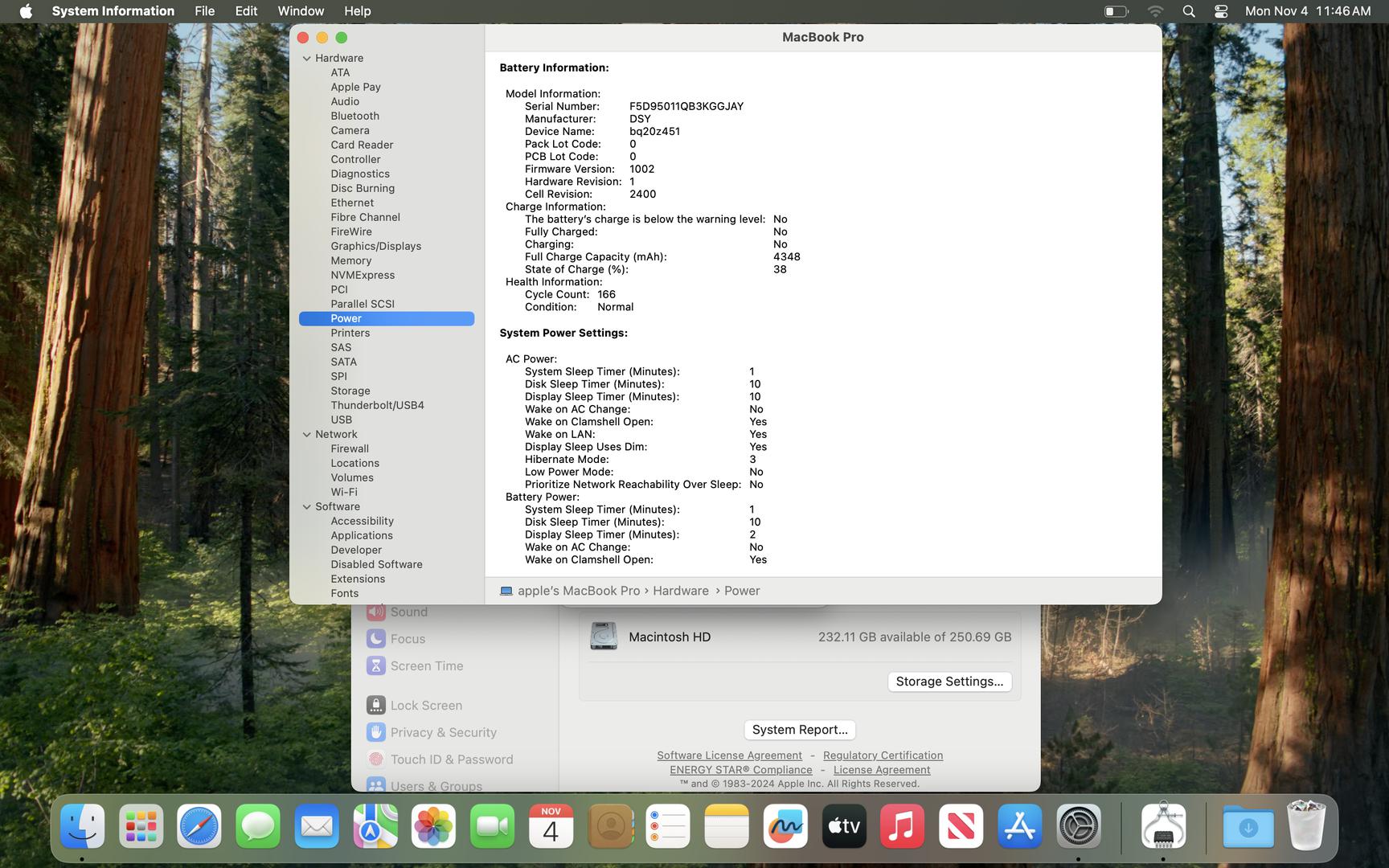Image resolution: width=1389 pixels, height=868 pixels.
Task: Open Reminders app in Dock
Action: coord(668,826)
